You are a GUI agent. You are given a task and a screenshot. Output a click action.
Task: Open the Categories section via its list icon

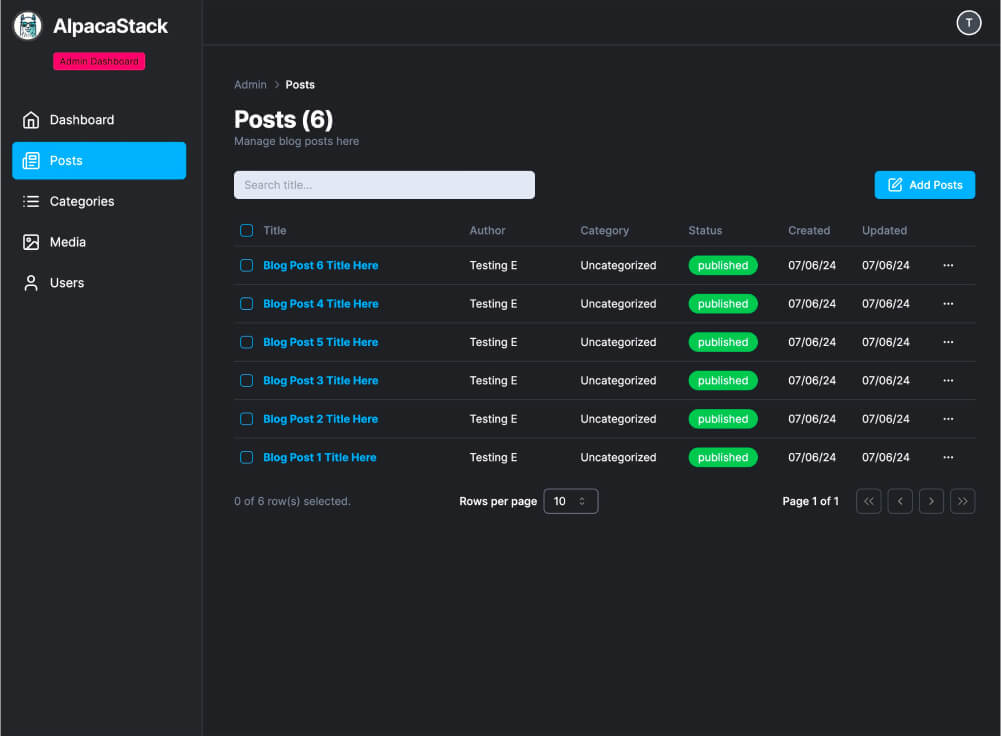point(30,201)
